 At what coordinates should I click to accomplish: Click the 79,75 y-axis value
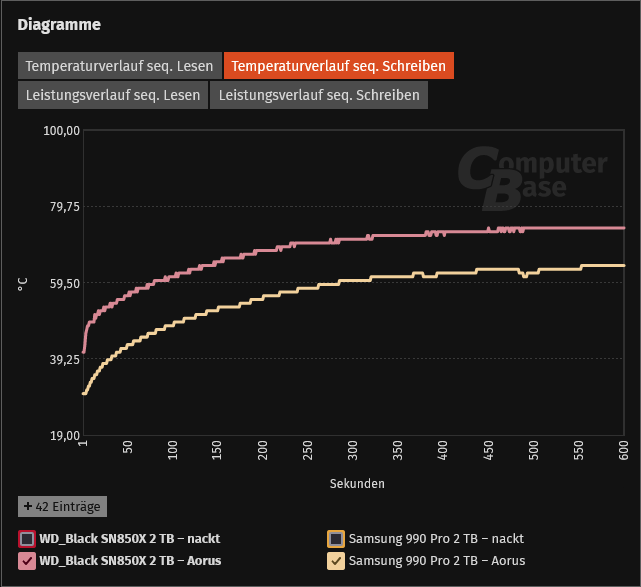pyautogui.click(x=65, y=207)
